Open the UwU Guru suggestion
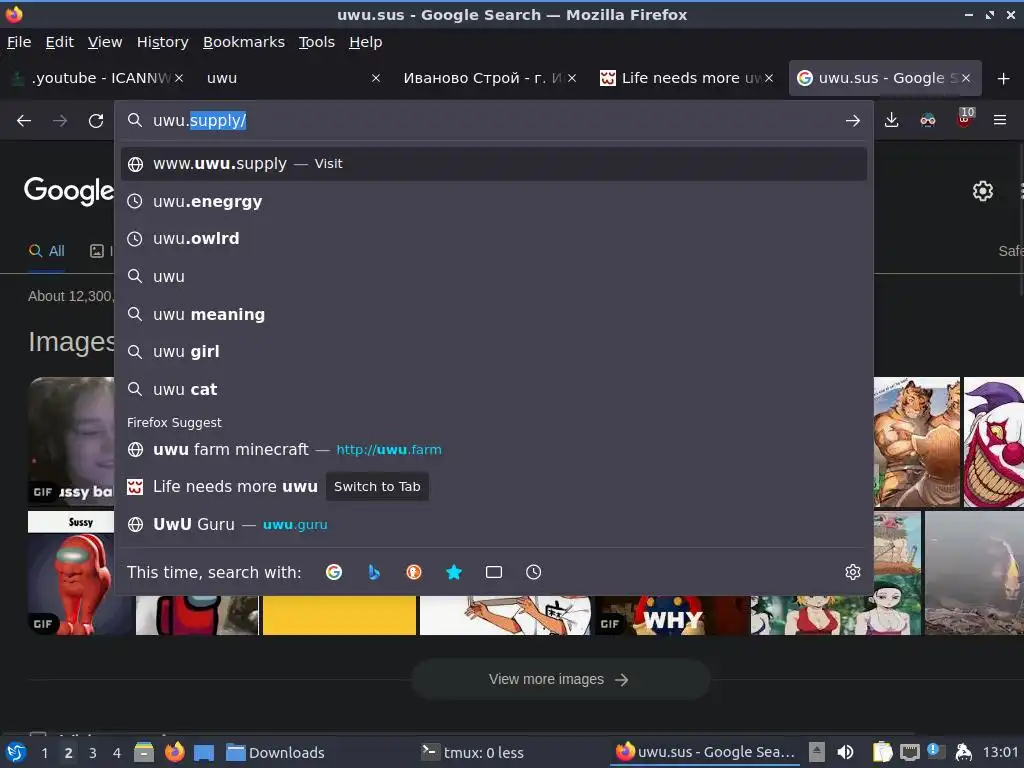1024x768 pixels. tap(494, 524)
